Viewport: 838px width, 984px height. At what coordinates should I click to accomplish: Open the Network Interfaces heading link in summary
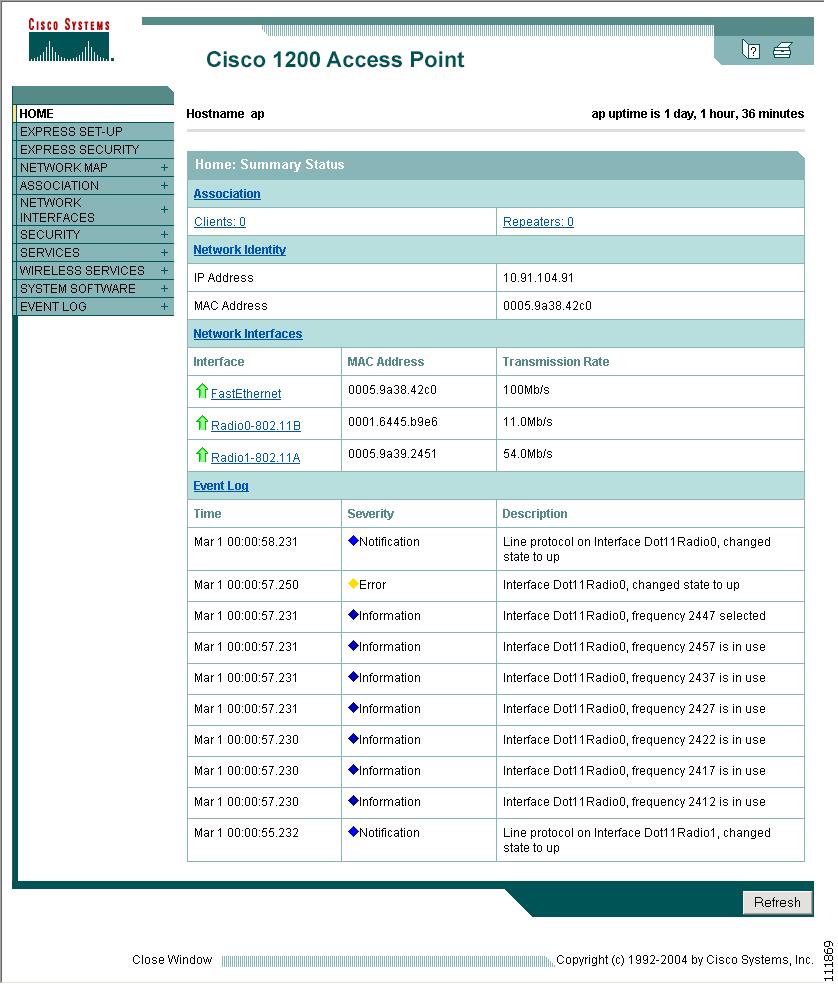pyautogui.click(x=248, y=334)
